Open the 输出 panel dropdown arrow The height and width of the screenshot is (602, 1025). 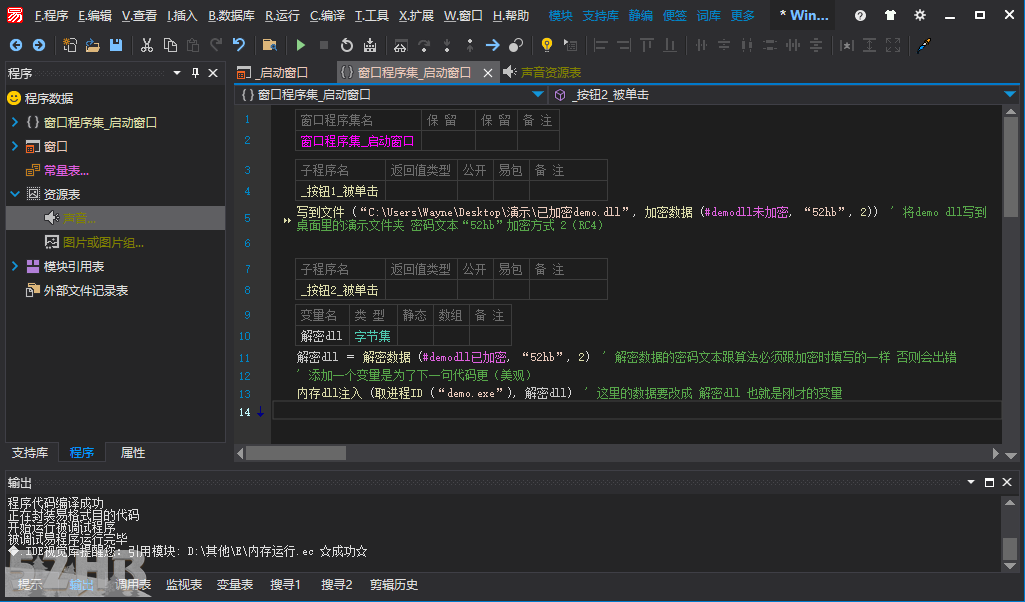[971, 482]
